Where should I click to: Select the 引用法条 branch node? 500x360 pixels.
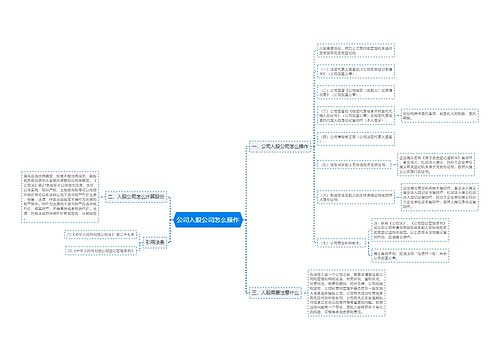click(155, 242)
